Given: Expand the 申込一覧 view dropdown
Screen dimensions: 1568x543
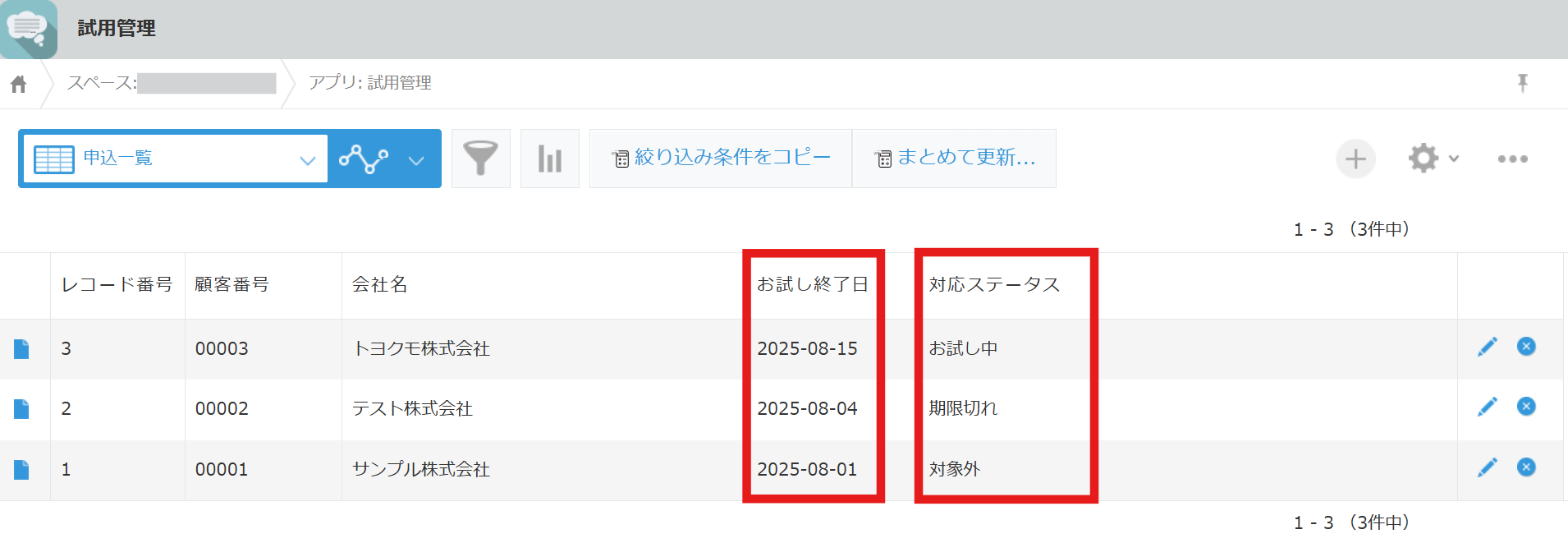Looking at the screenshot, I should (307, 159).
